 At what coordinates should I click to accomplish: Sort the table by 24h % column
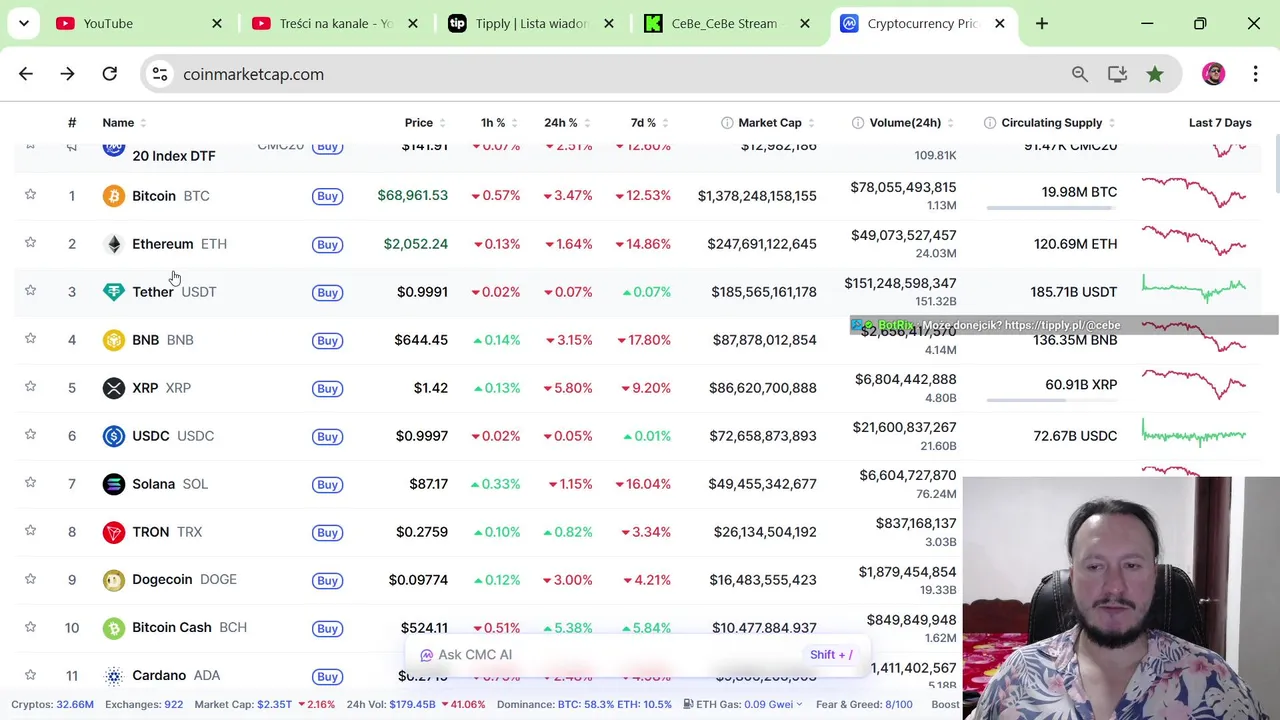coord(567,123)
